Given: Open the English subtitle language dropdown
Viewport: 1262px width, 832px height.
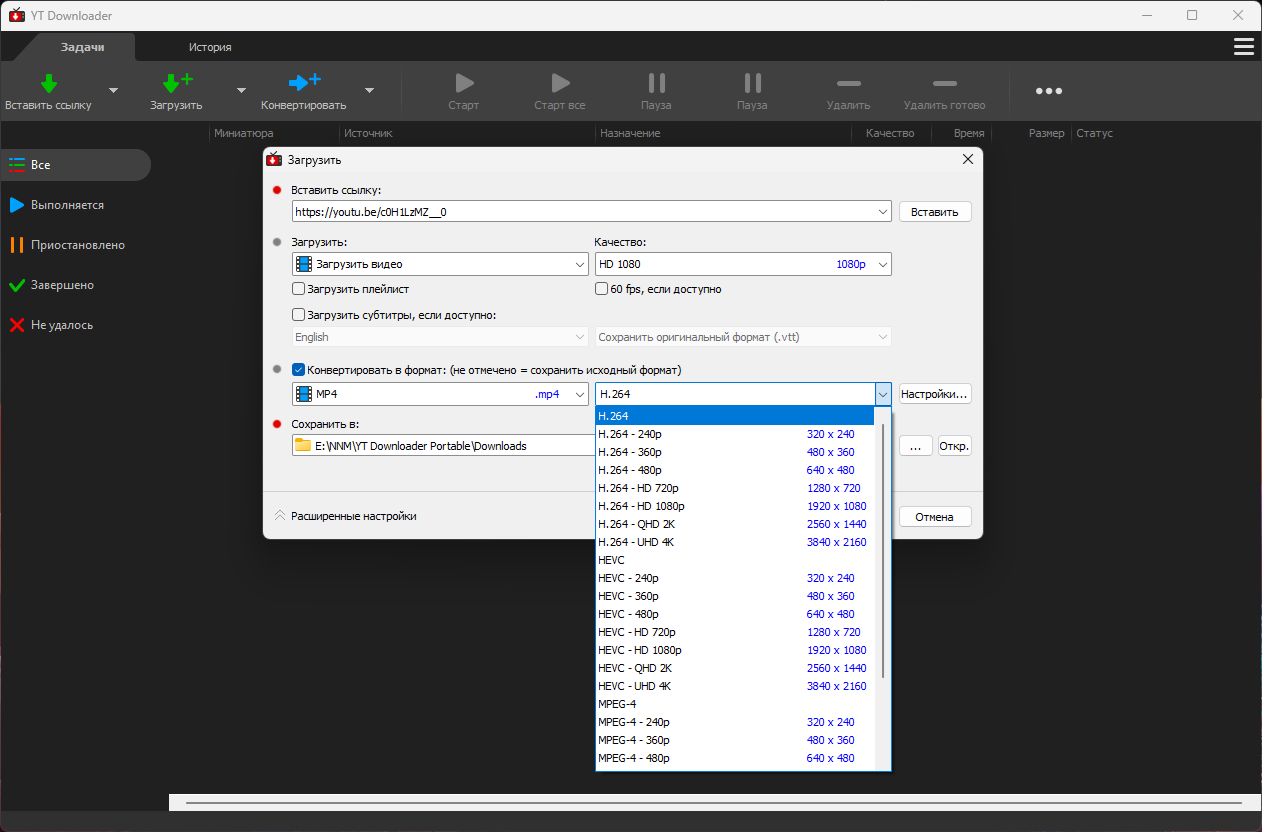Looking at the screenshot, I should tap(441, 337).
